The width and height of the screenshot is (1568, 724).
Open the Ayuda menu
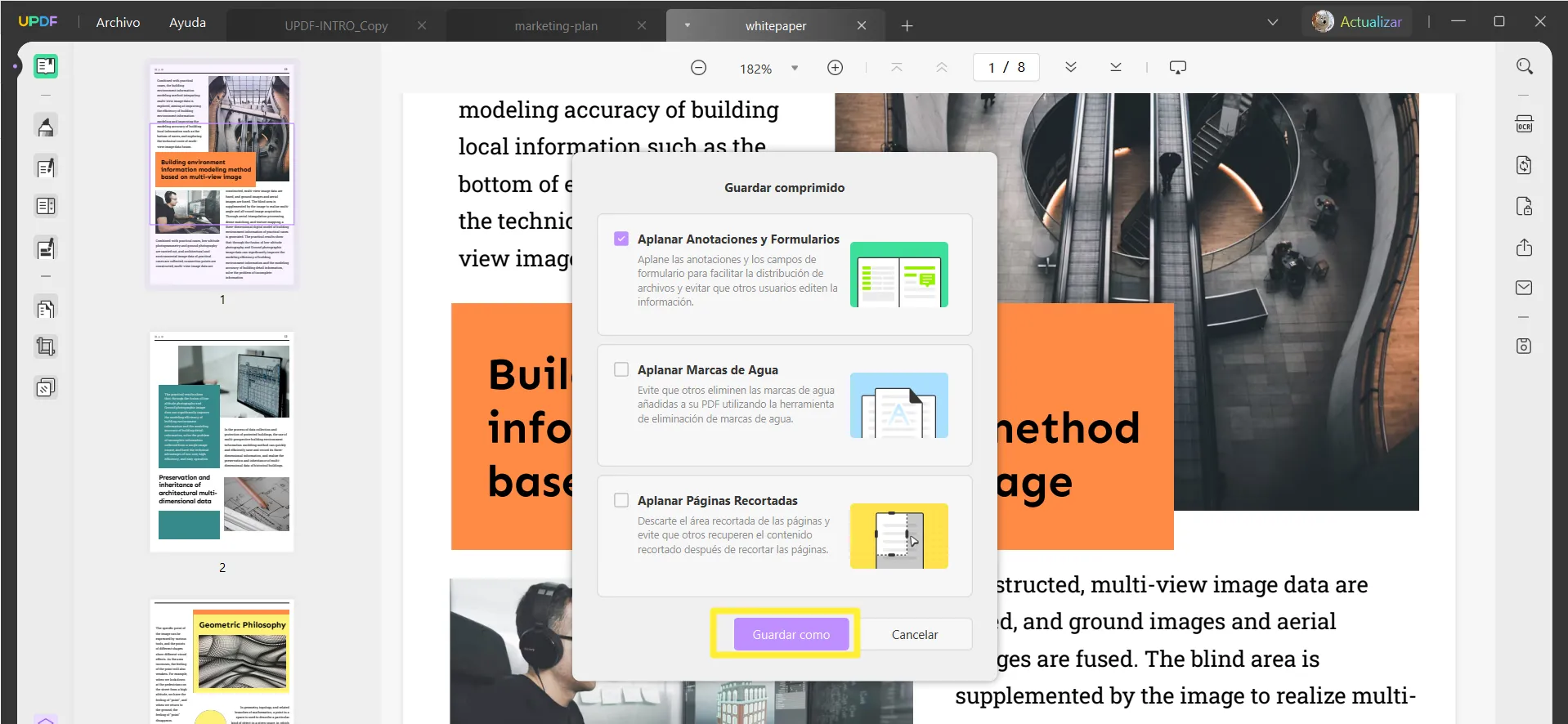187,22
